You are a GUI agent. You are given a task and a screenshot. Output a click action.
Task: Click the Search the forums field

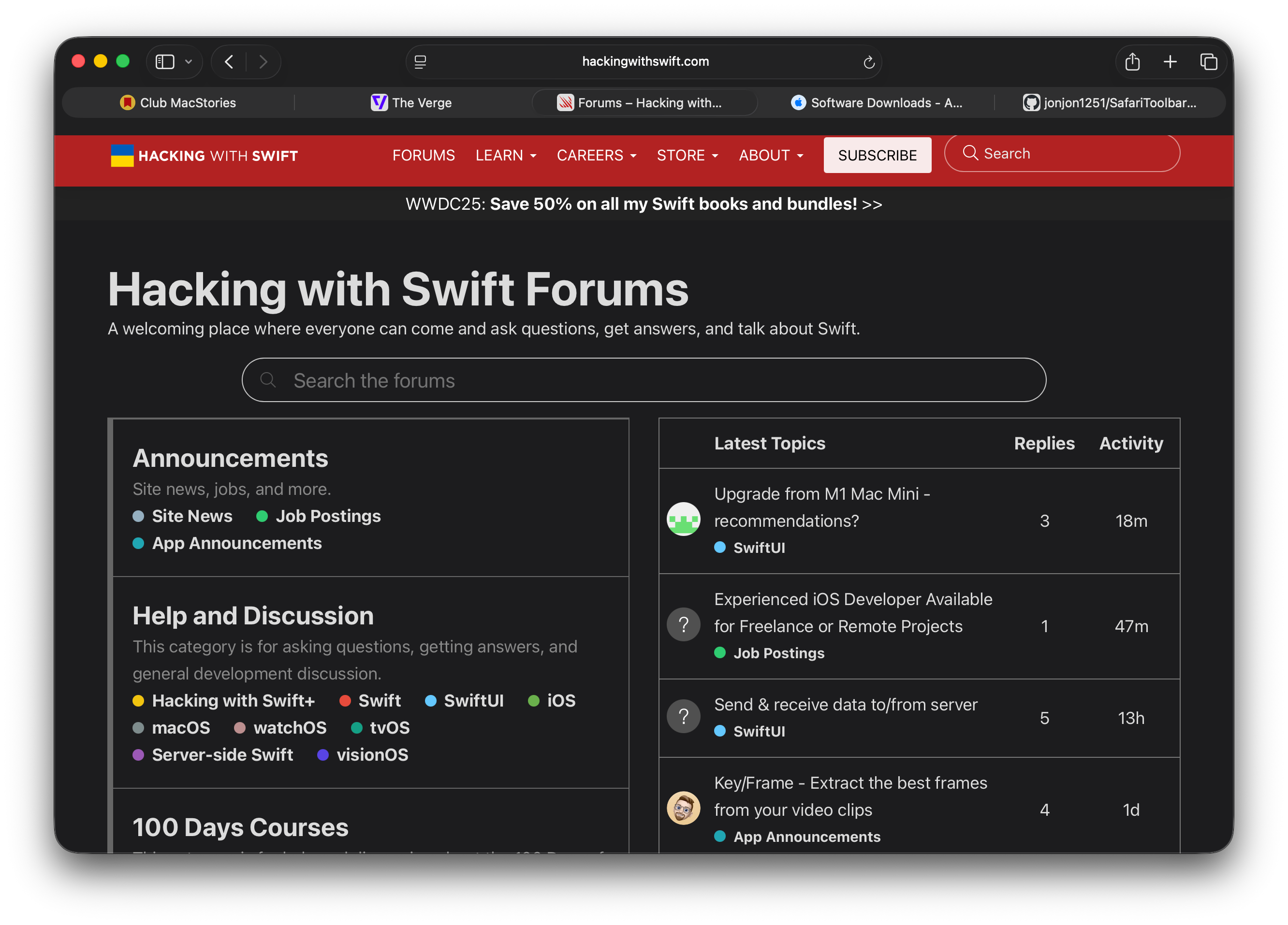click(644, 380)
